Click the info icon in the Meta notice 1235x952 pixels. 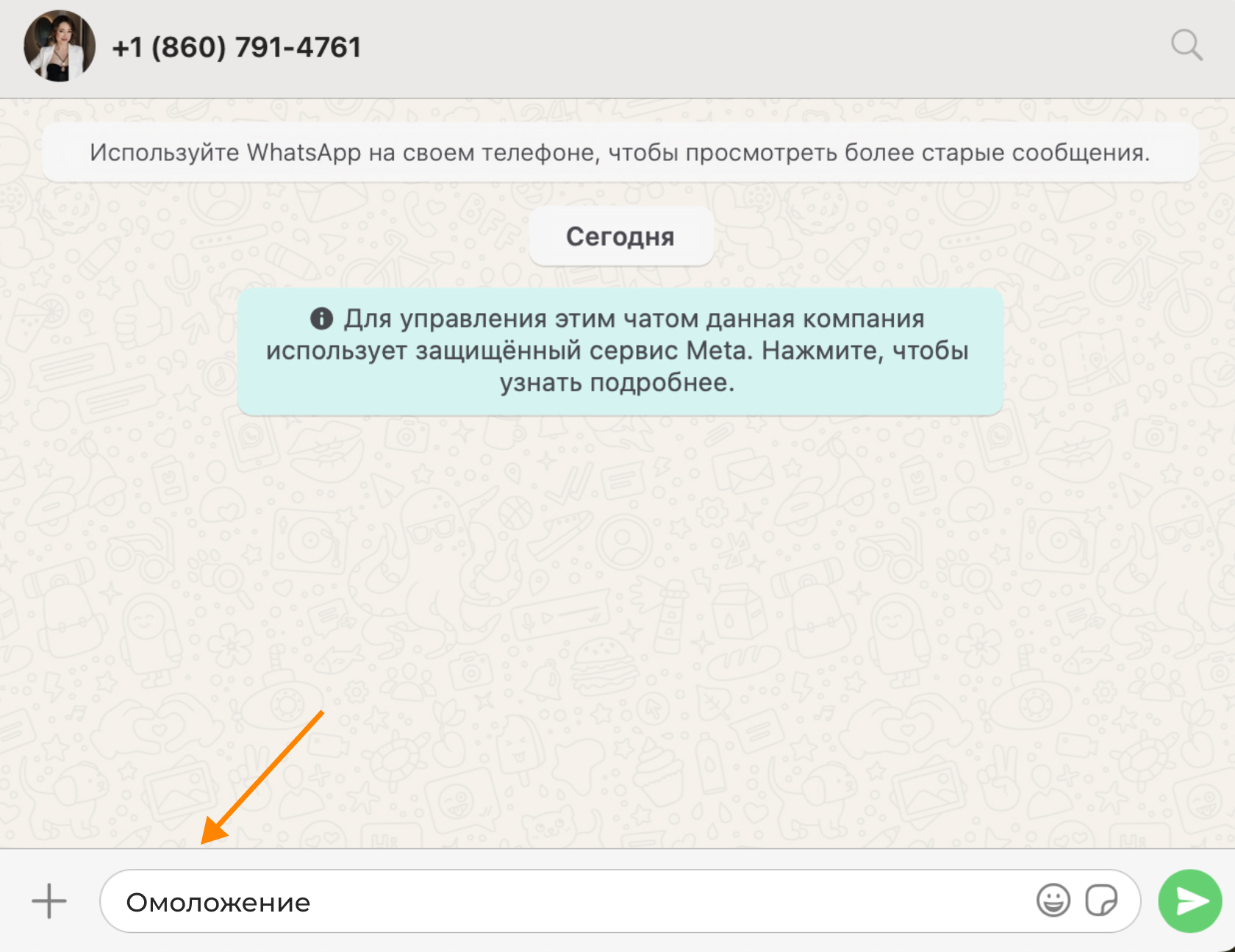321,318
